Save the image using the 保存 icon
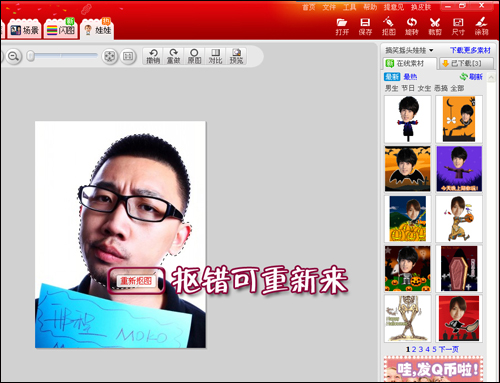 [365, 27]
